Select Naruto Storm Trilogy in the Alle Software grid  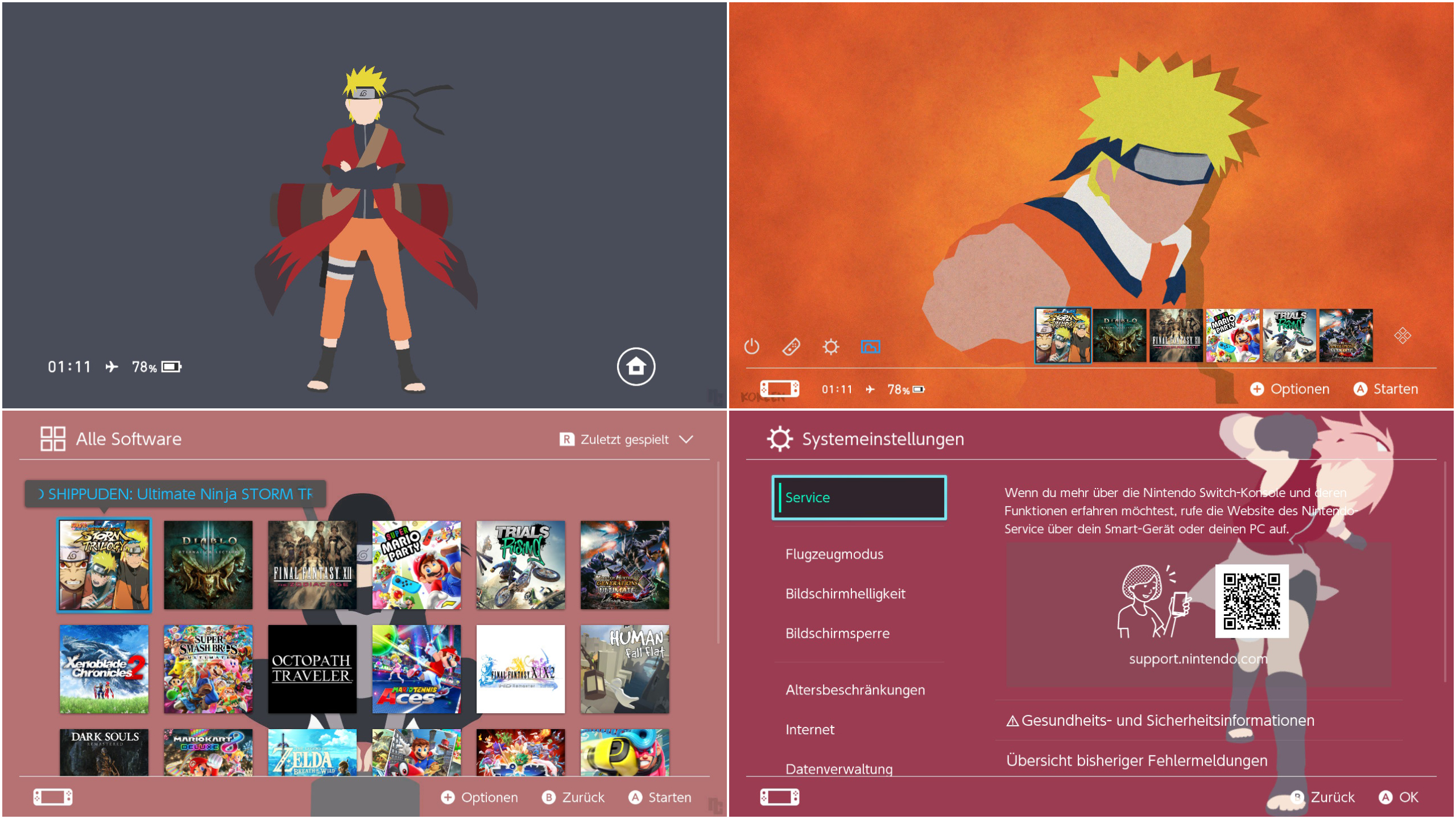(x=104, y=565)
